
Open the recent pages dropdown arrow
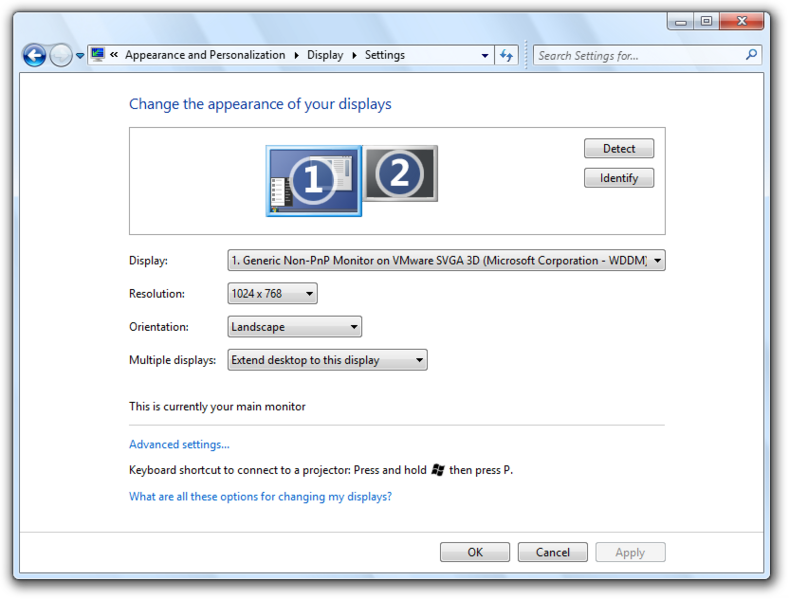coord(80,56)
